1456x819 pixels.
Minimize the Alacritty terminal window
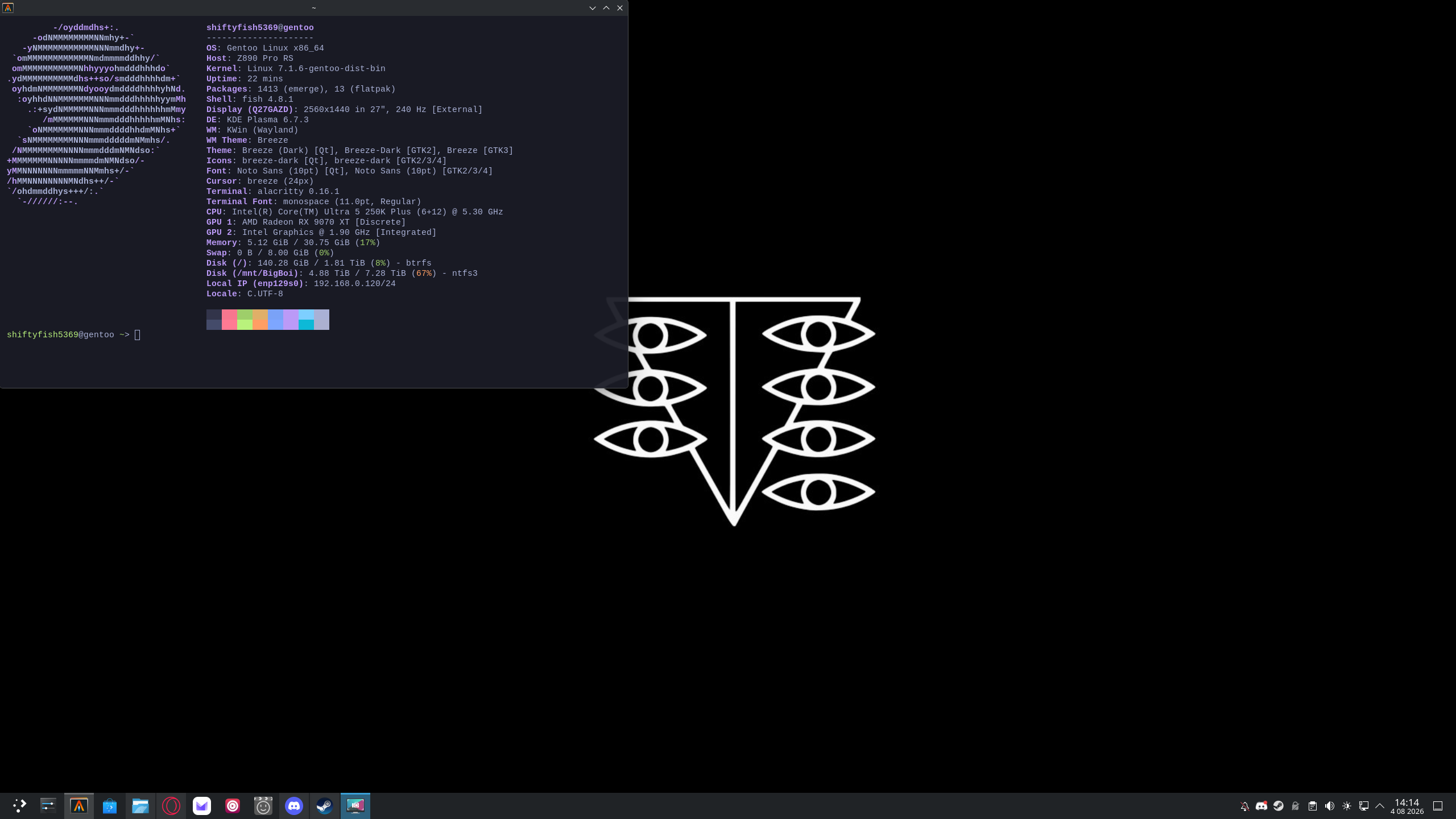593,8
